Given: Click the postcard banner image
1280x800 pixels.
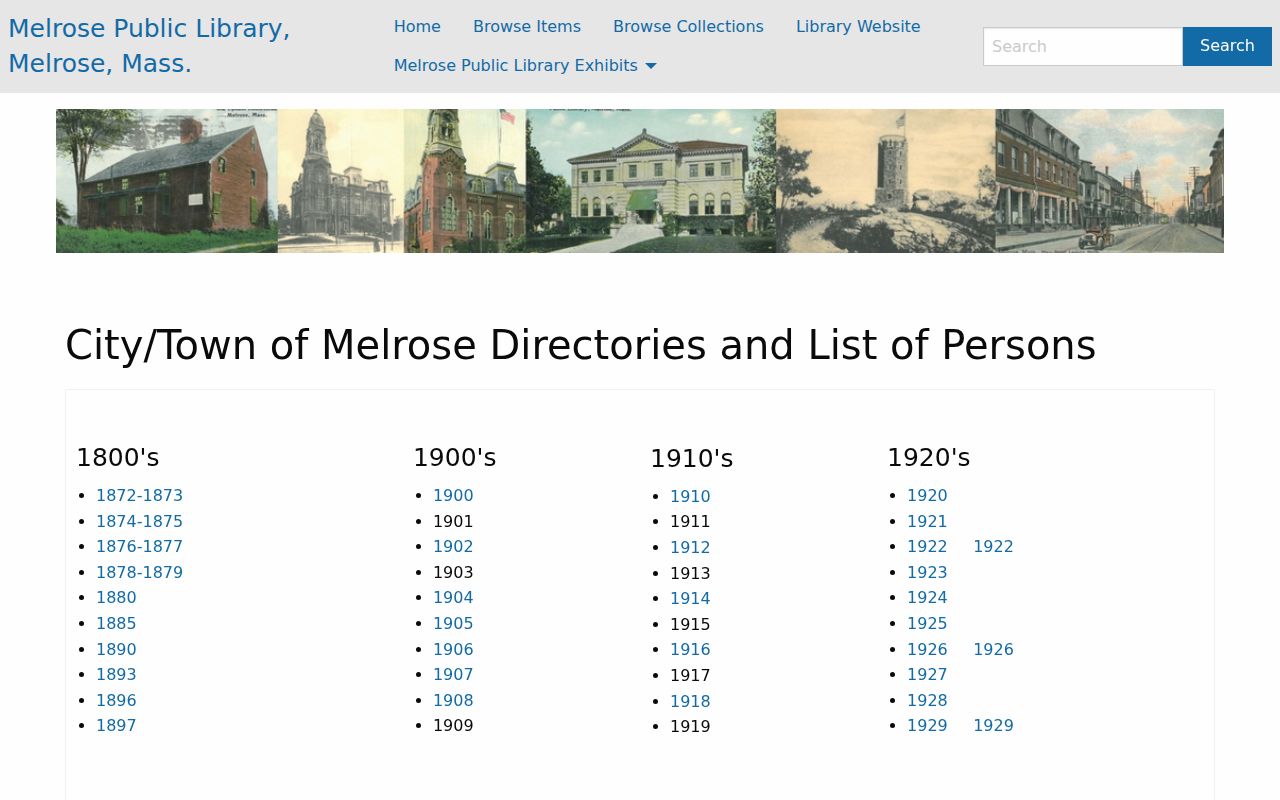Looking at the screenshot, I should coord(640,181).
